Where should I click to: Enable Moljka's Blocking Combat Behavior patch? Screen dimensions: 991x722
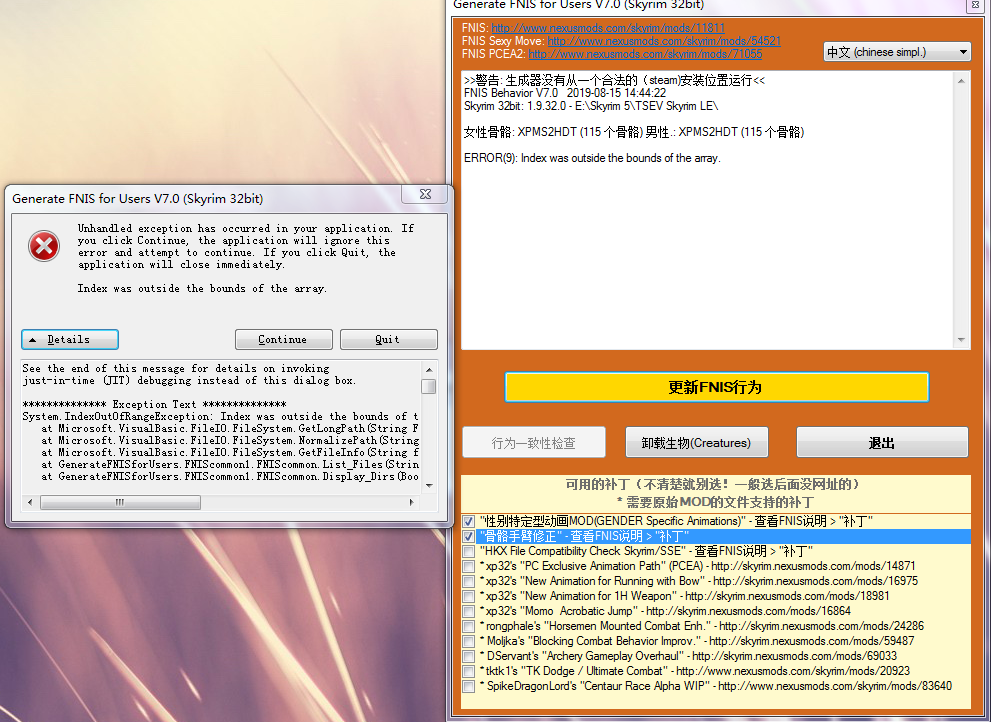(x=468, y=641)
